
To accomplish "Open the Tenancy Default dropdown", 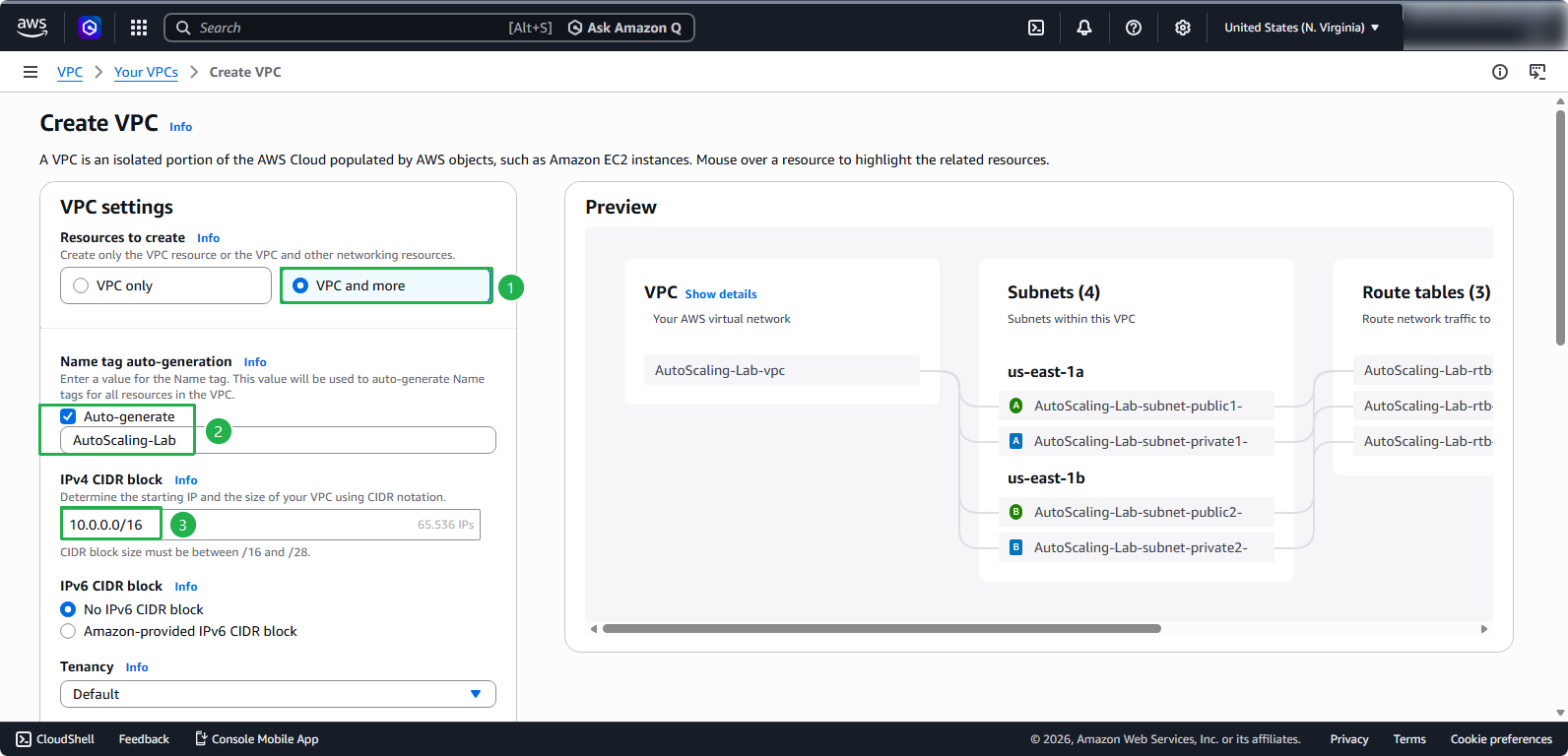I will coord(278,694).
